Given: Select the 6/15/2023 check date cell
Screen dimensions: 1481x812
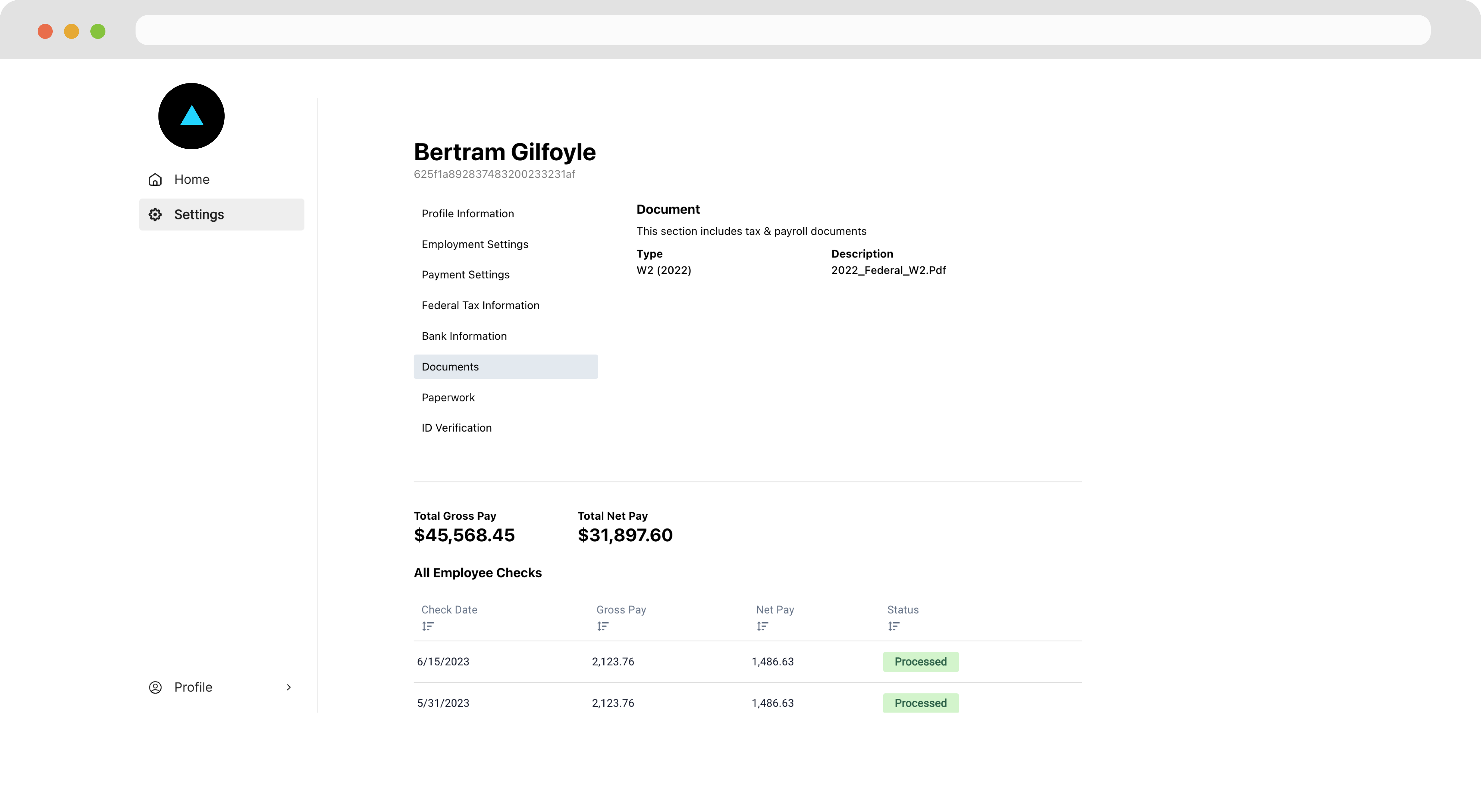Looking at the screenshot, I should click(443, 662).
